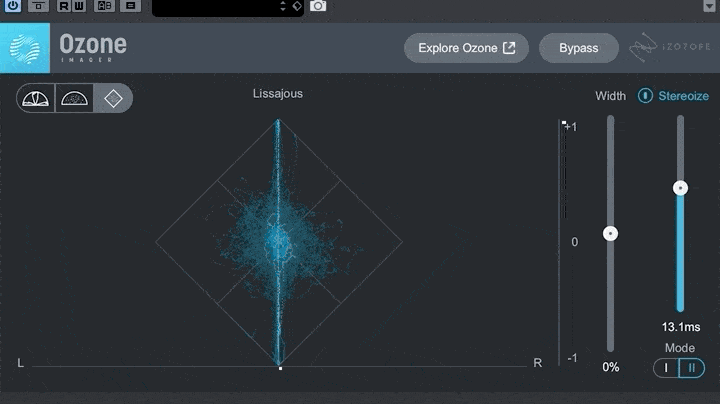Click the Explore Ozone button
720x404 pixels.
pyautogui.click(x=466, y=48)
